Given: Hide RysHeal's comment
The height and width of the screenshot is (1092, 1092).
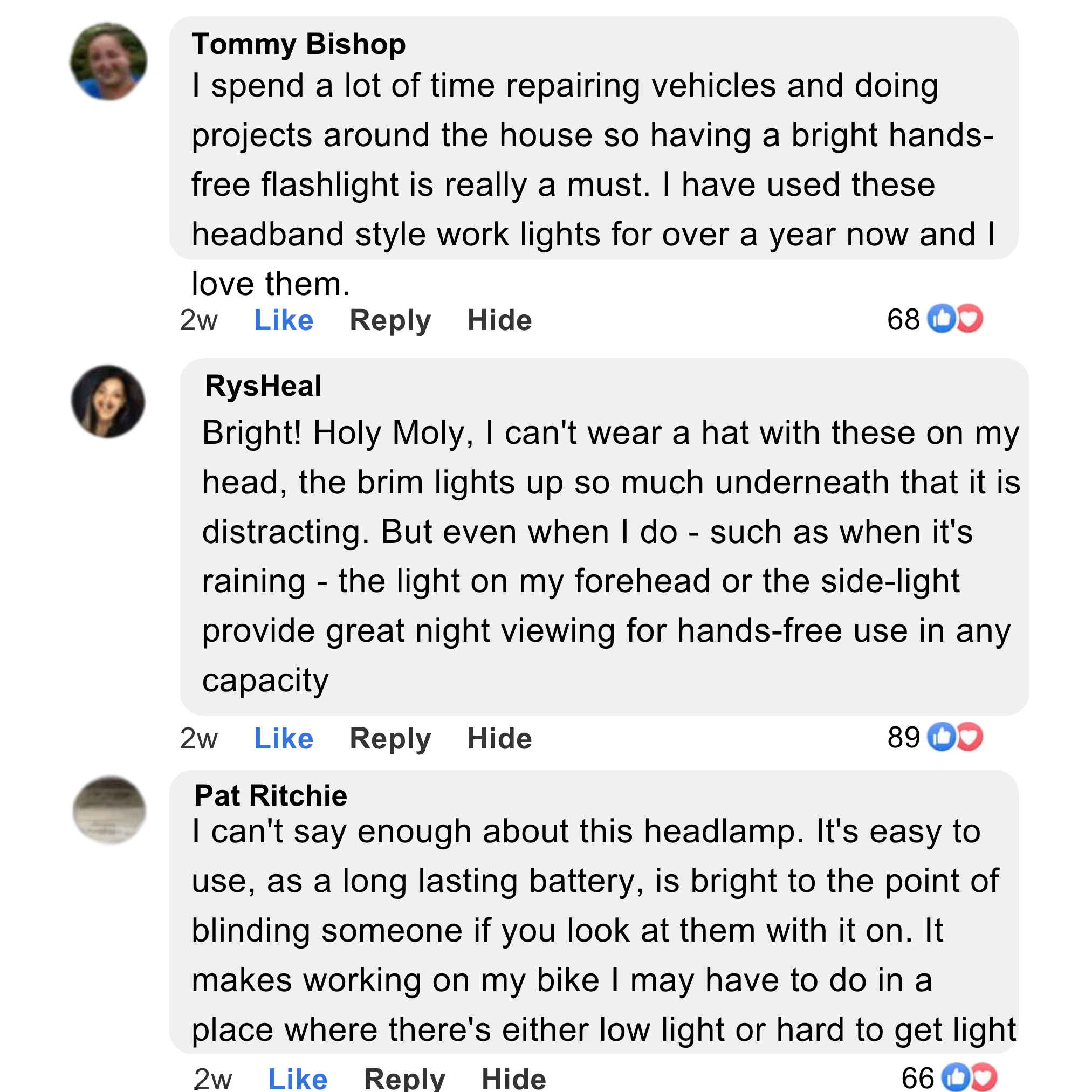Looking at the screenshot, I should pos(500,738).
